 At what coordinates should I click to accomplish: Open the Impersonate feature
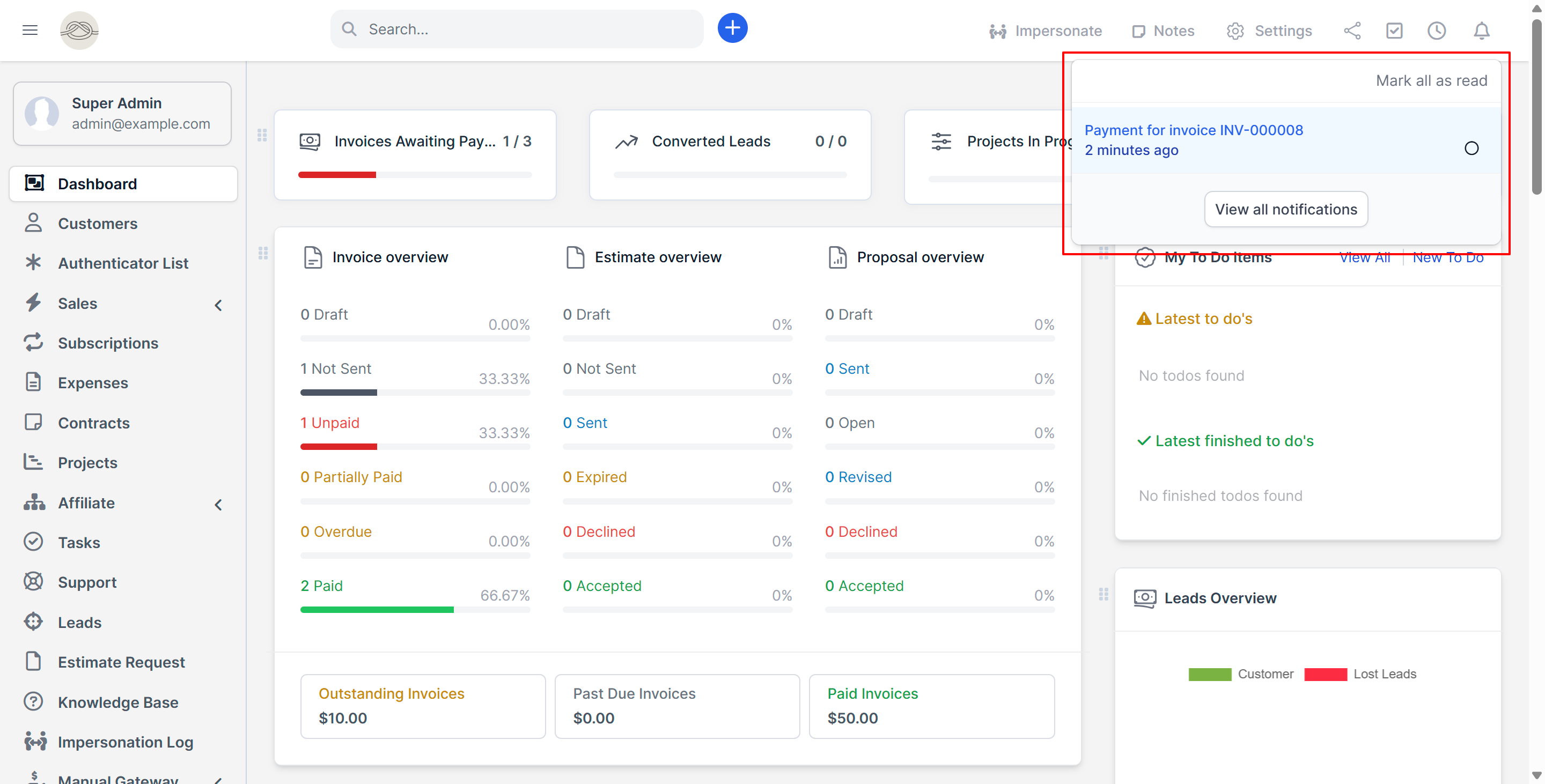(1046, 31)
